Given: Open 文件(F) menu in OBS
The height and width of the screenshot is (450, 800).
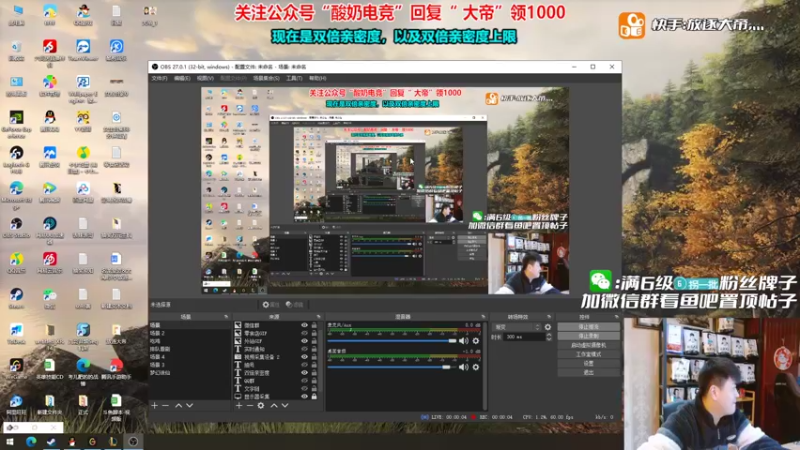Looking at the screenshot, I should pyautogui.click(x=159, y=78).
